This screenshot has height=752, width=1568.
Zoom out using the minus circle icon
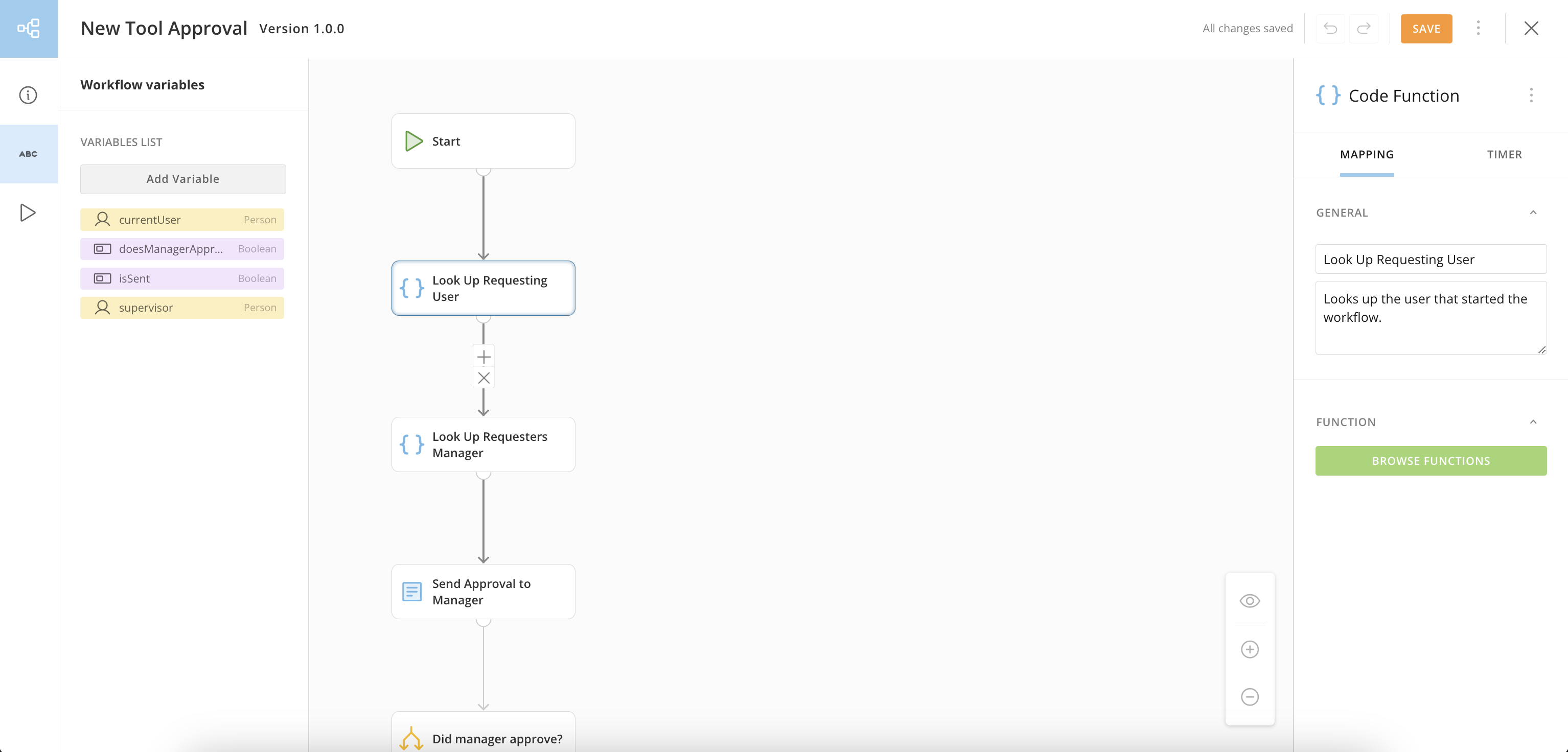coord(1249,697)
